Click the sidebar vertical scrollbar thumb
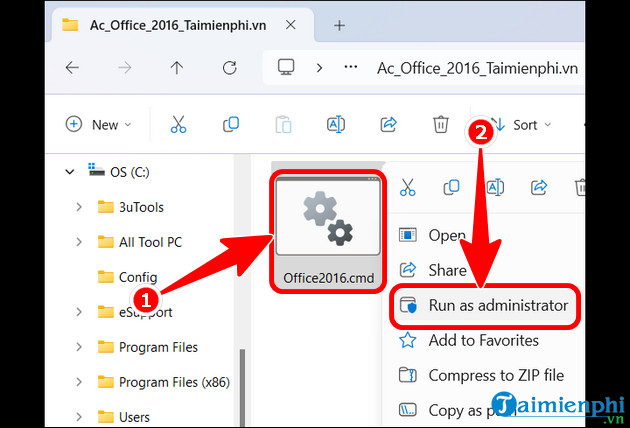 (242, 388)
